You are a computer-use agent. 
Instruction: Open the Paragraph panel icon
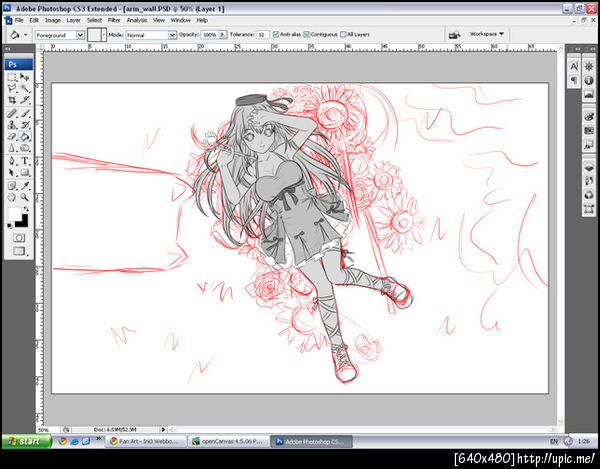[574, 80]
